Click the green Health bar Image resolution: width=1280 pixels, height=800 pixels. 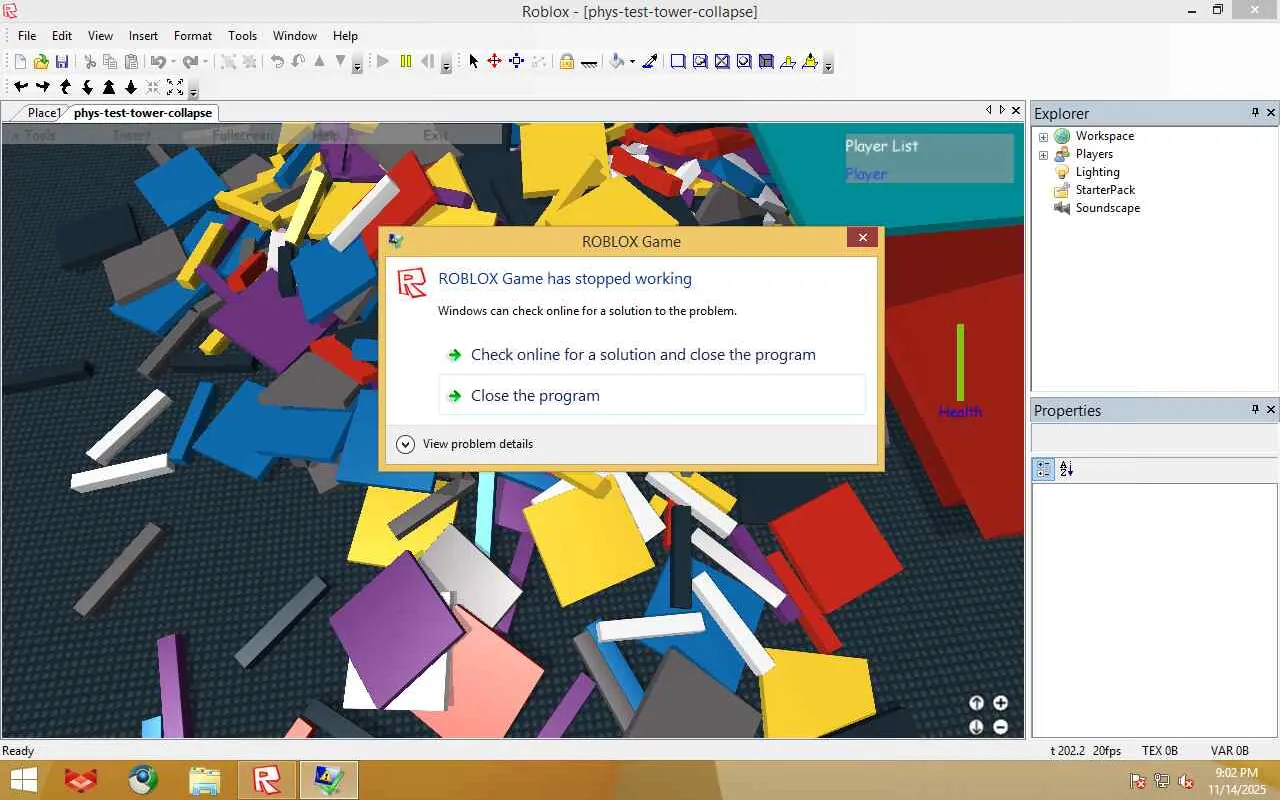[960, 362]
